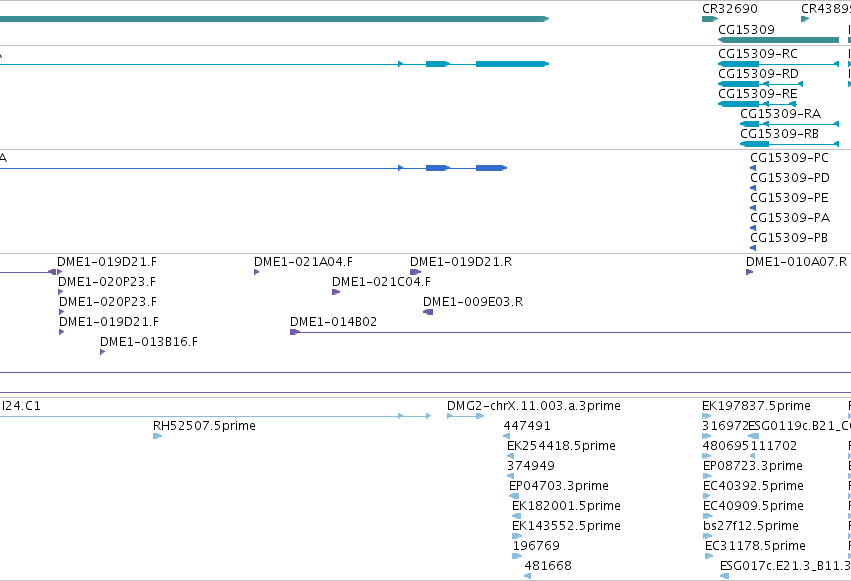The width and height of the screenshot is (851, 581).
Task: Select the CG15309 gene bar
Action: pyautogui.click(x=778, y=40)
